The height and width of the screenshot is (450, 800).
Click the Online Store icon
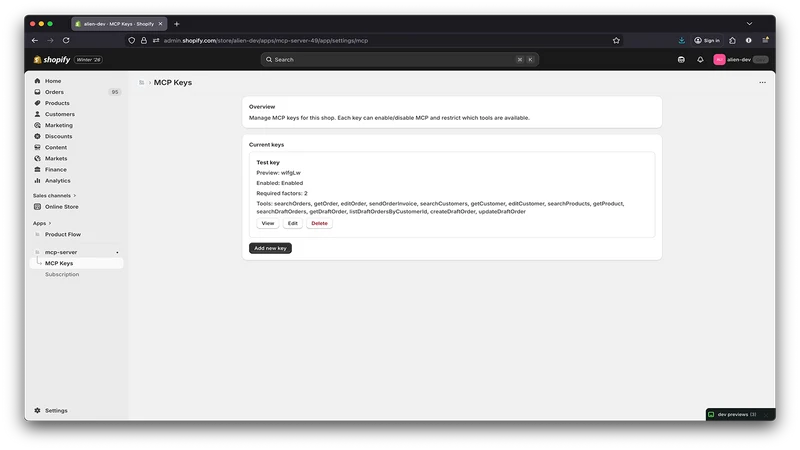tap(37, 207)
